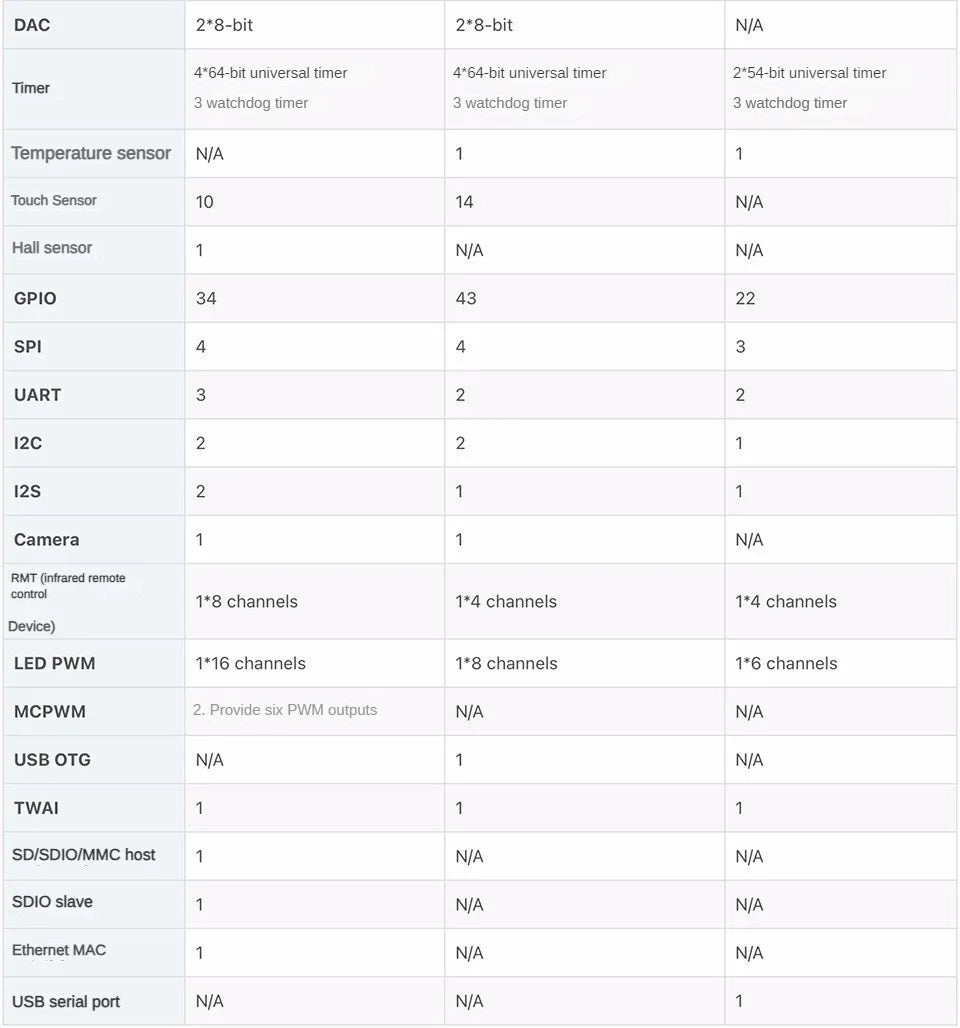Select the Touch Sensor row label
The height and width of the screenshot is (1028, 960).
point(54,201)
